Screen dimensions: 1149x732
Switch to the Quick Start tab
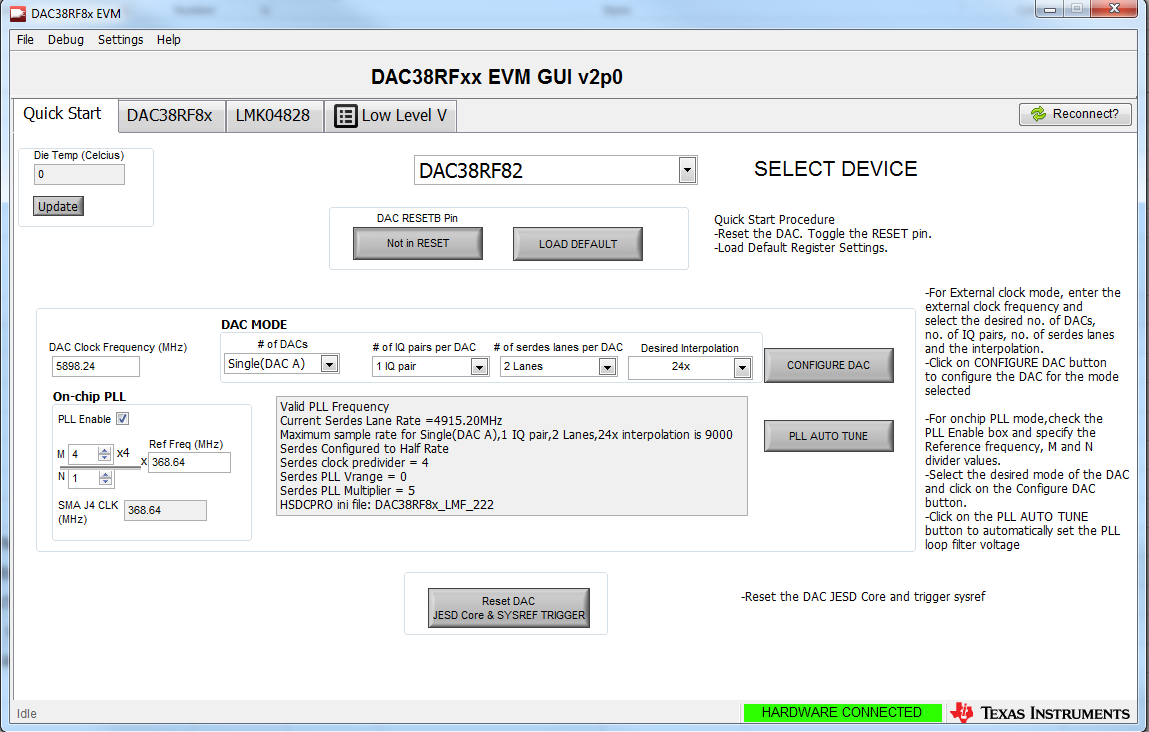click(65, 115)
